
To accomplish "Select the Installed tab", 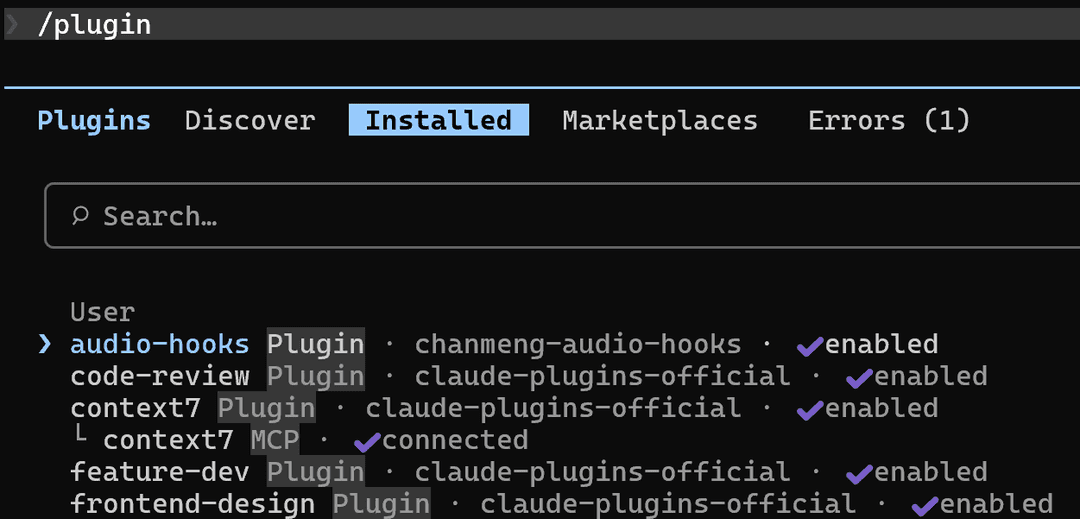I will (439, 120).
